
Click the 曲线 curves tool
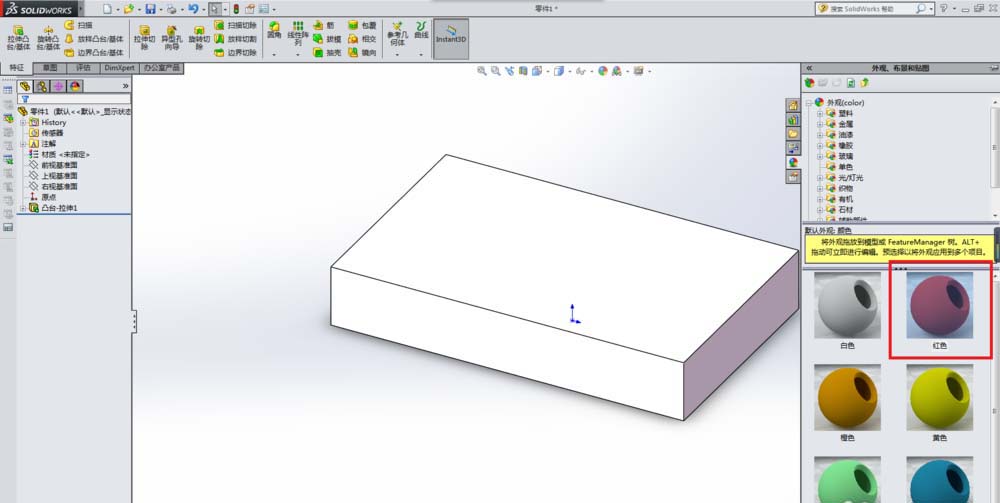point(421,30)
